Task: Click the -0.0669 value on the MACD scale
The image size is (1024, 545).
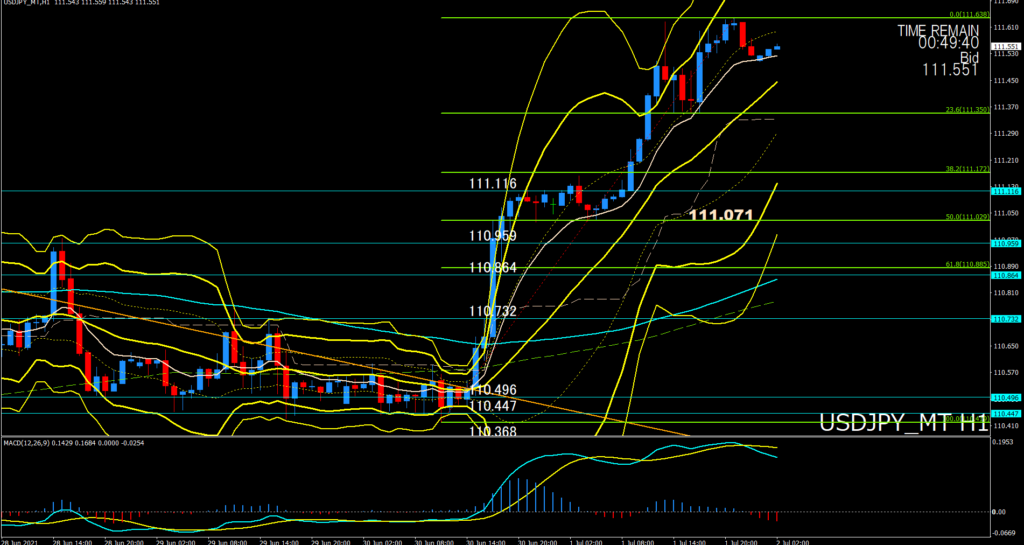Action: (1004, 533)
